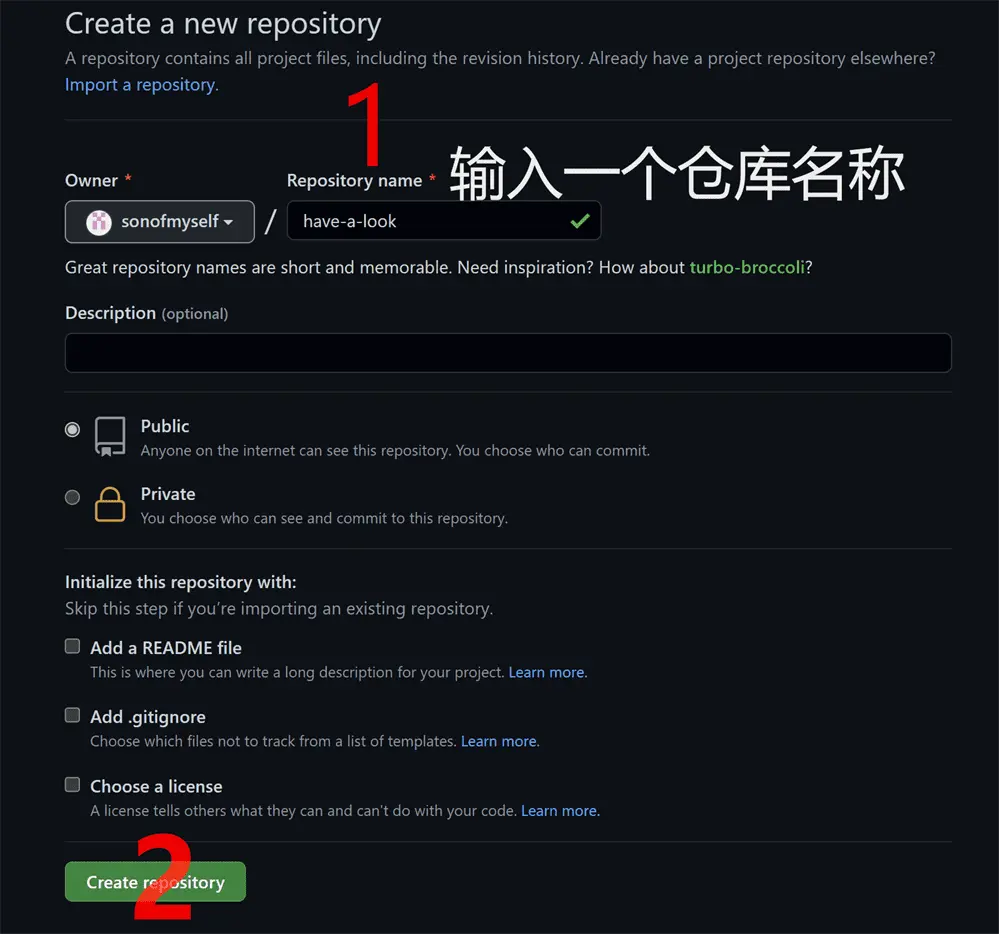Click the Private padlock icon
This screenshot has width=999, height=934.
[110, 505]
